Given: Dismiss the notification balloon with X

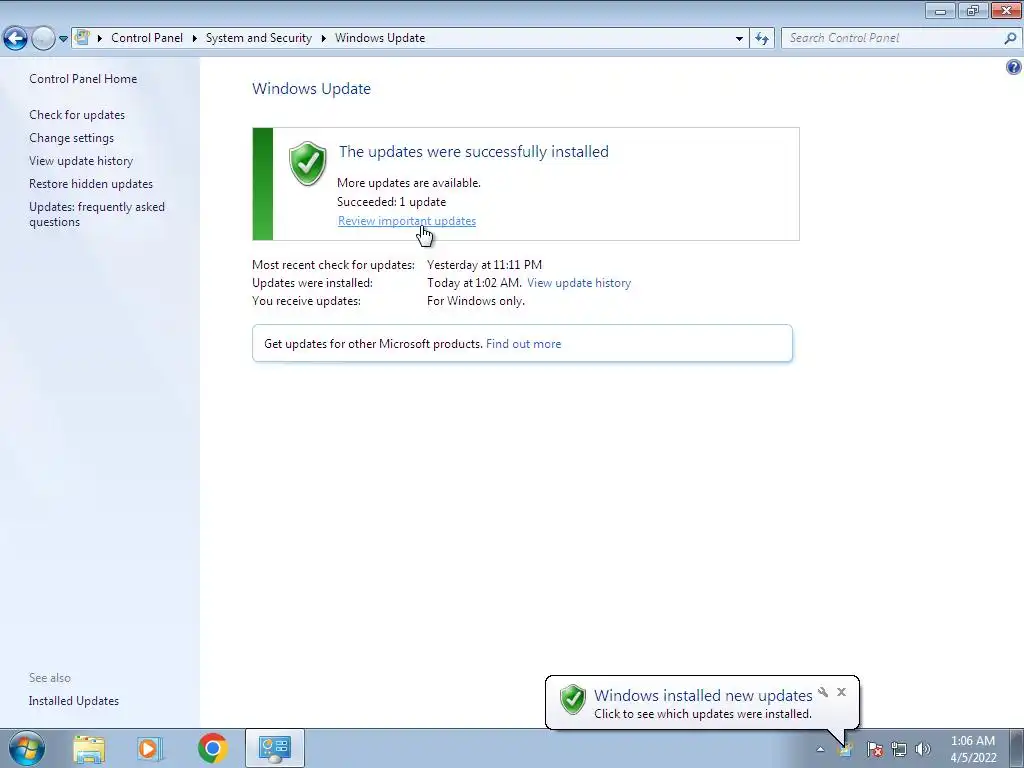Looking at the screenshot, I should pos(841,692).
